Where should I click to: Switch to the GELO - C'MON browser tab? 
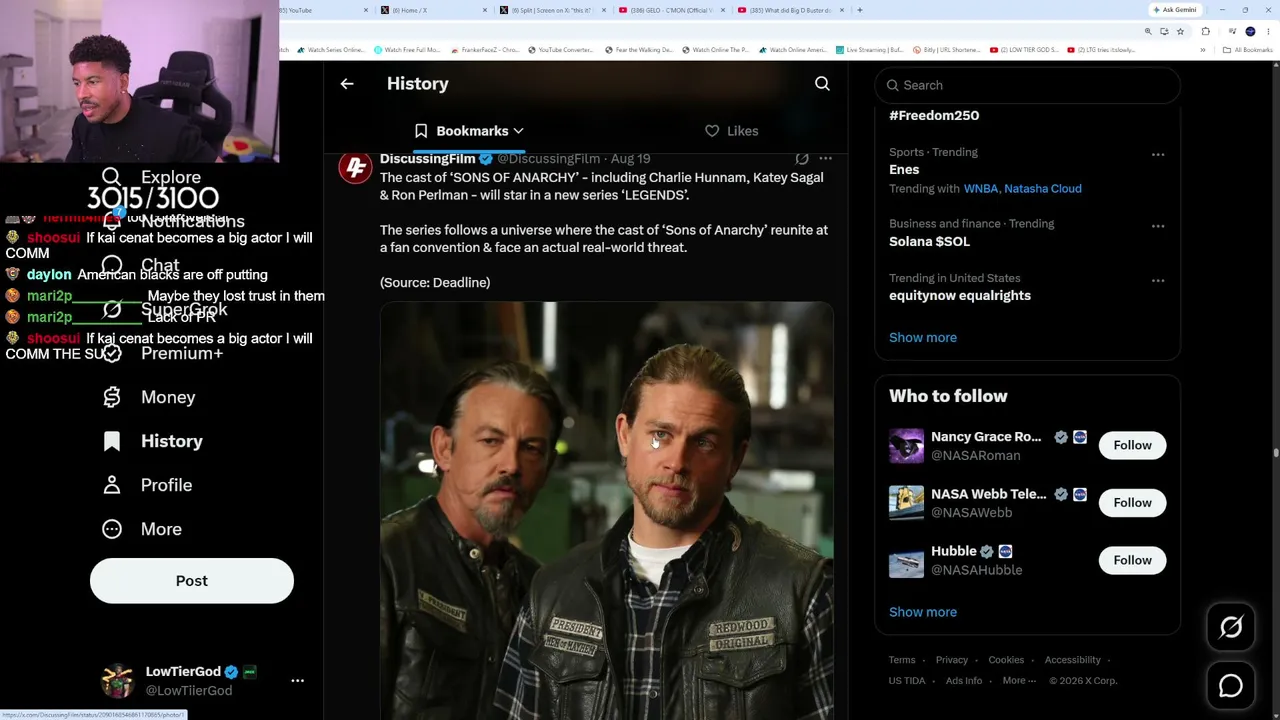672,10
